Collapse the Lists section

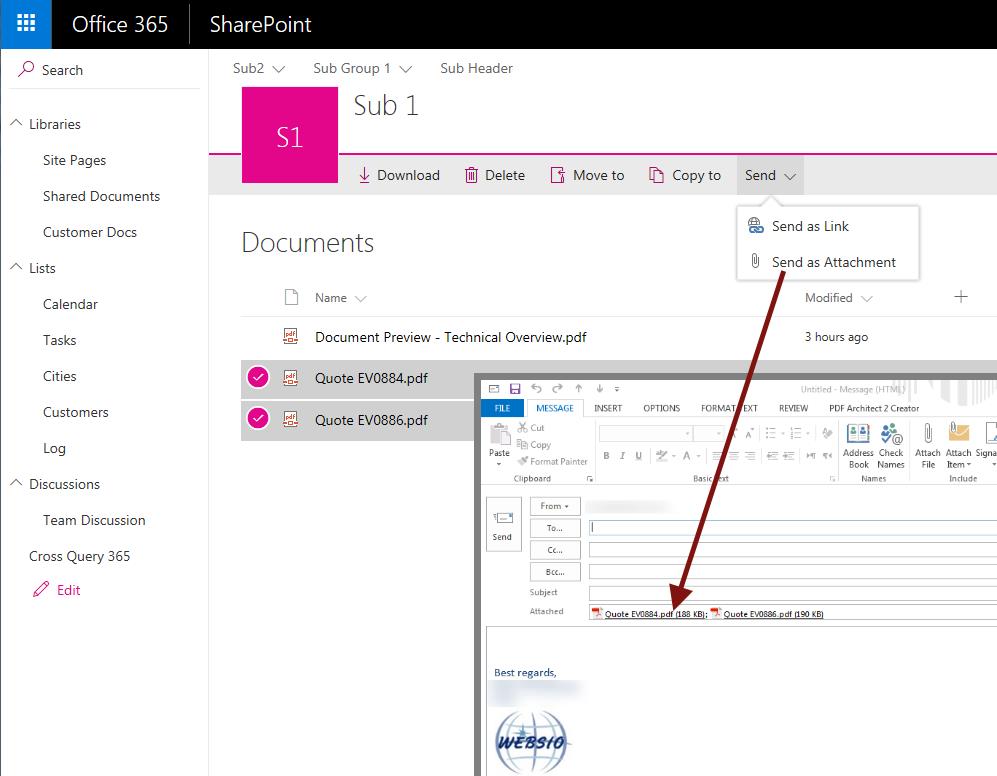point(17,267)
